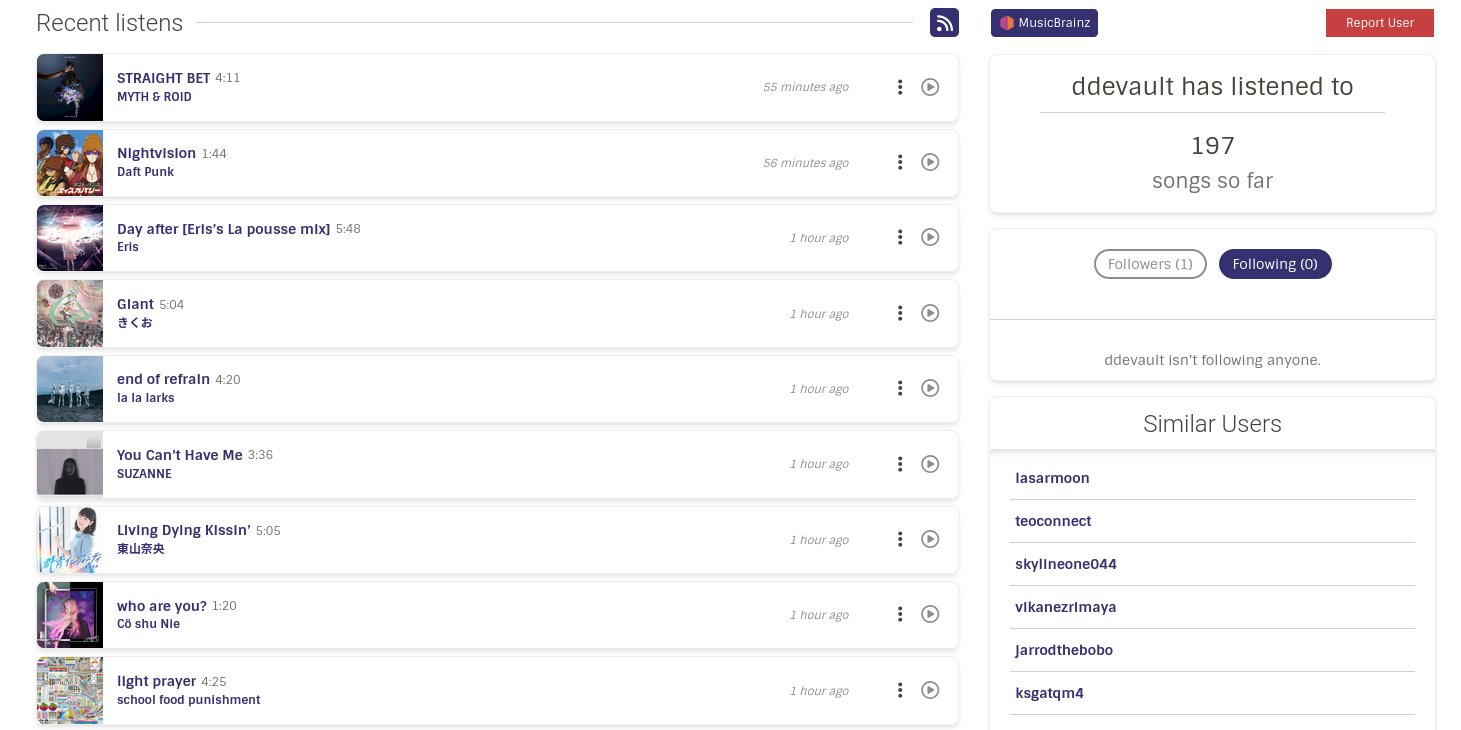Open the end of refrain title
1461x730 pixels.
(163, 379)
